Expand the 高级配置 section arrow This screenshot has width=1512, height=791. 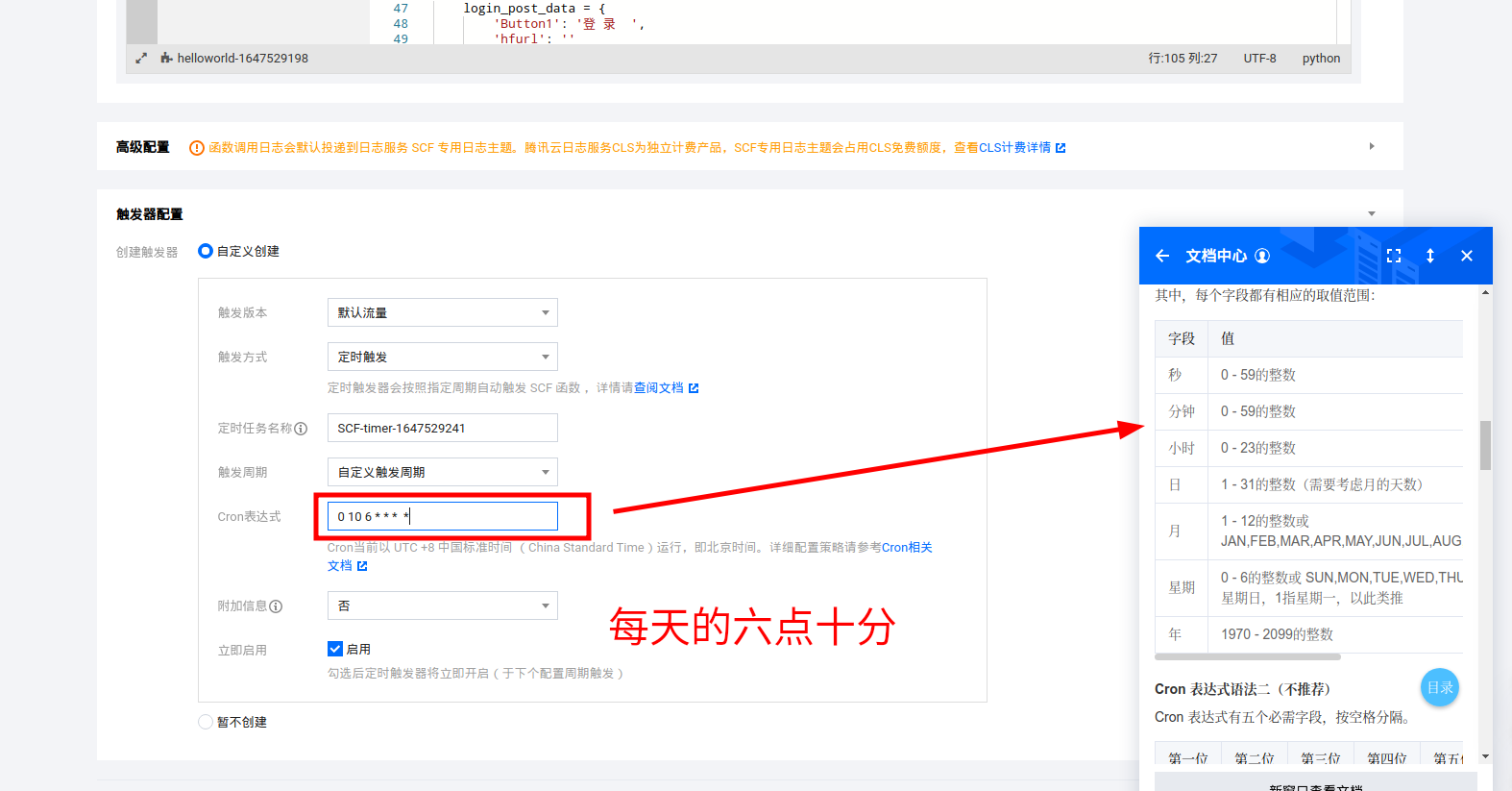tap(1372, 147)
